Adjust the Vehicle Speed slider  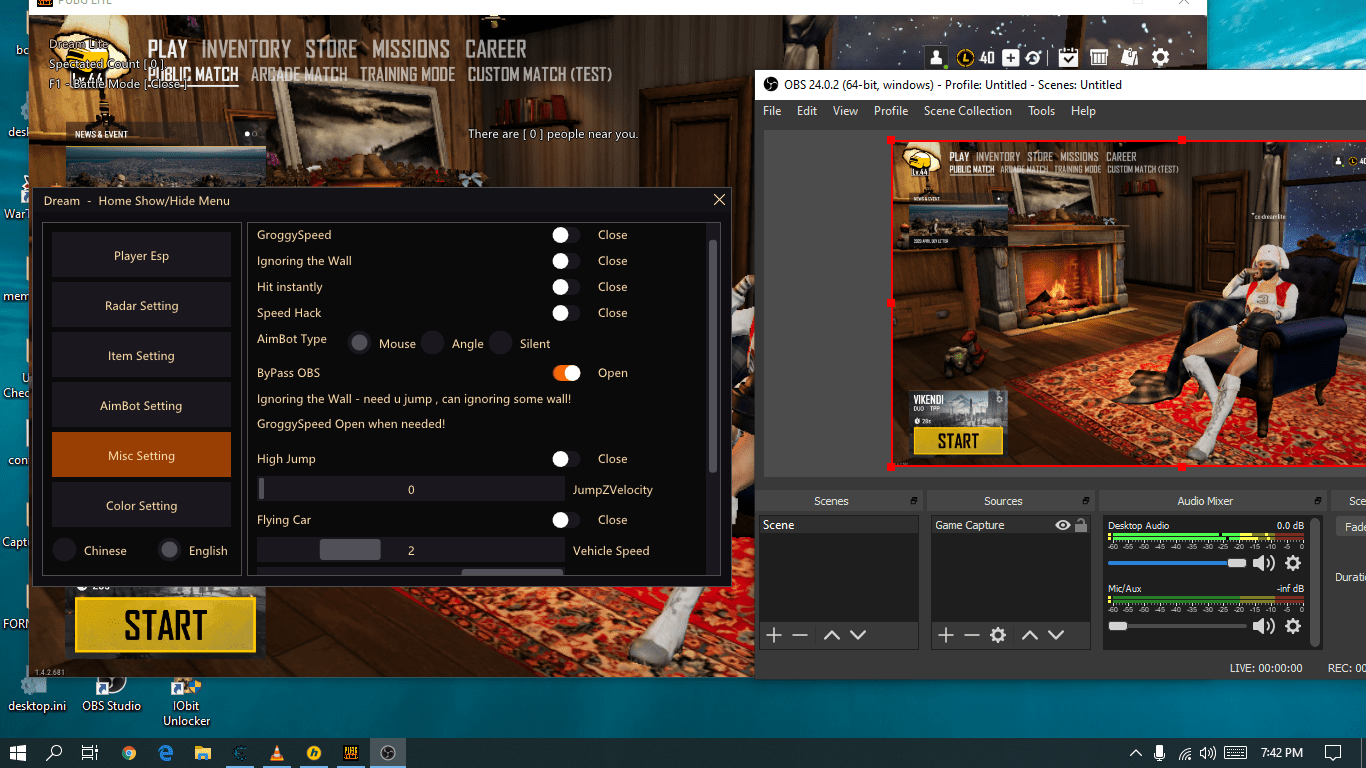(411, 550)
